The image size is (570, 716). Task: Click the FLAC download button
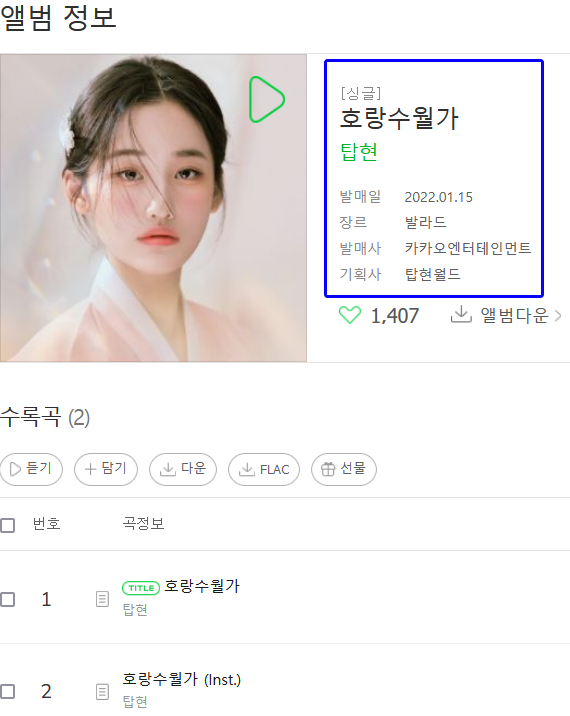tap(264, 469)
